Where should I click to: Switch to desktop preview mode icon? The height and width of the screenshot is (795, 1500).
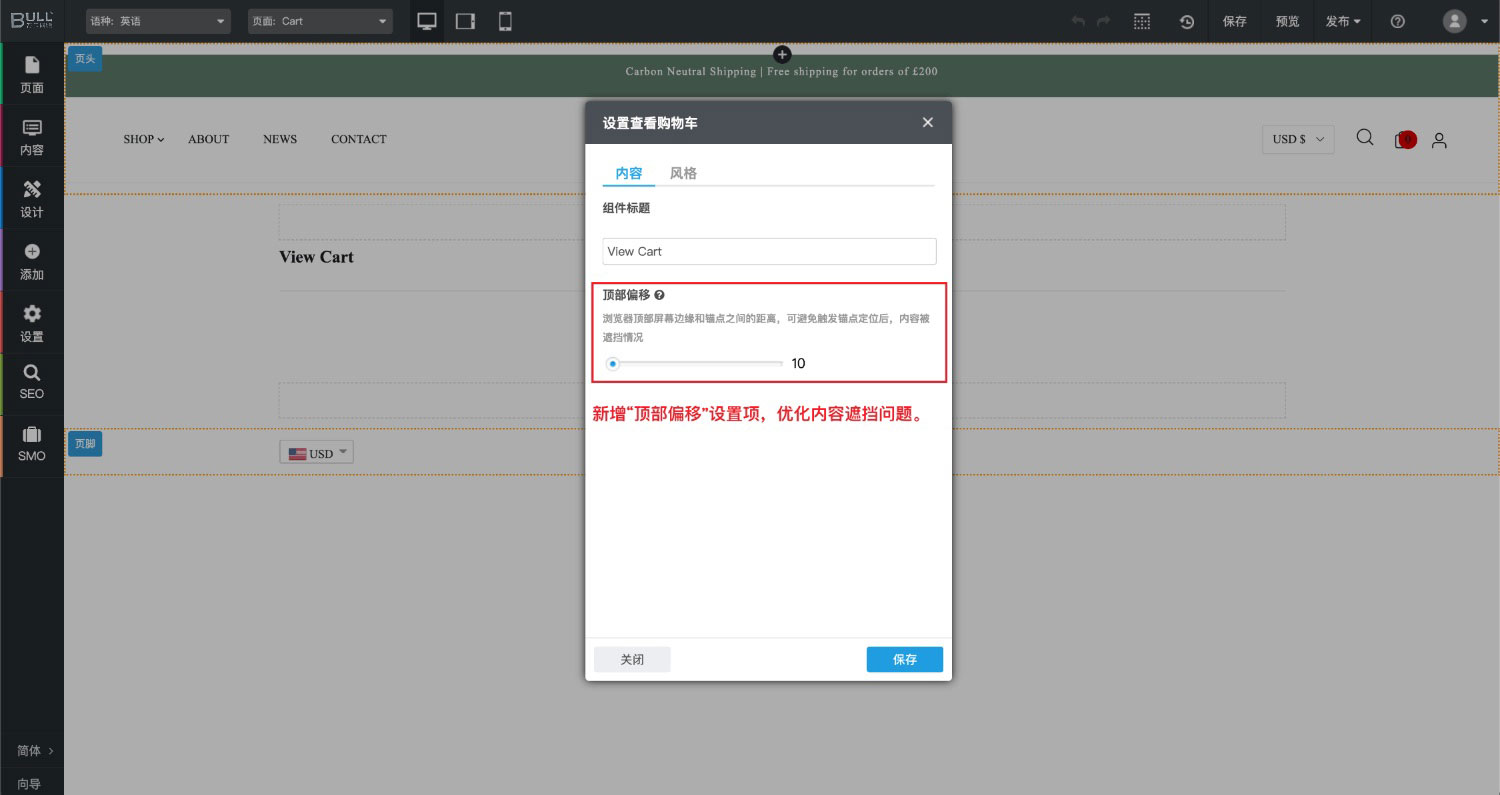pyautogui.click(x=427, y=21)
